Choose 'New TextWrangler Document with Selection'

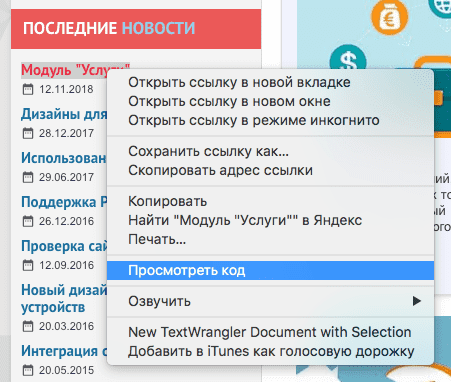point(270,332)
